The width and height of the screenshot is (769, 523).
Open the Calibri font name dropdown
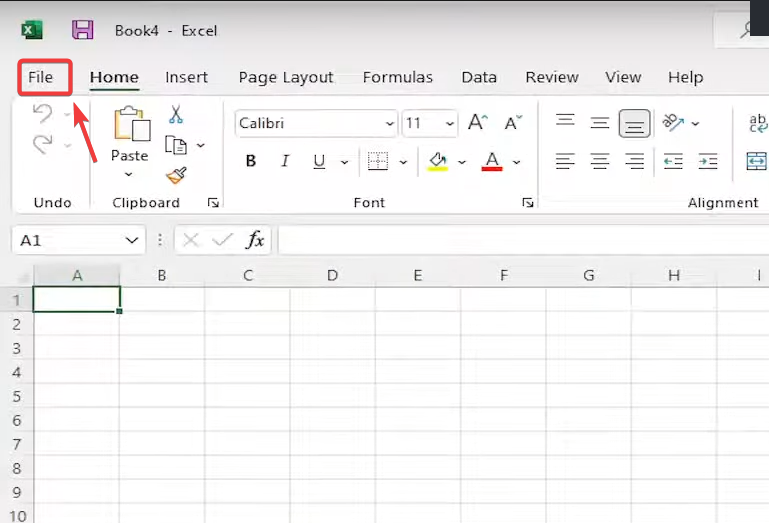point(390,124)
